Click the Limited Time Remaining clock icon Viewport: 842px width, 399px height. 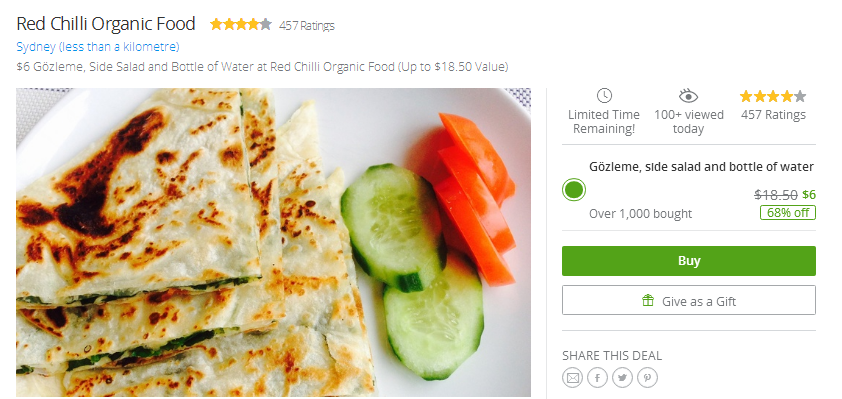point(604,96)
